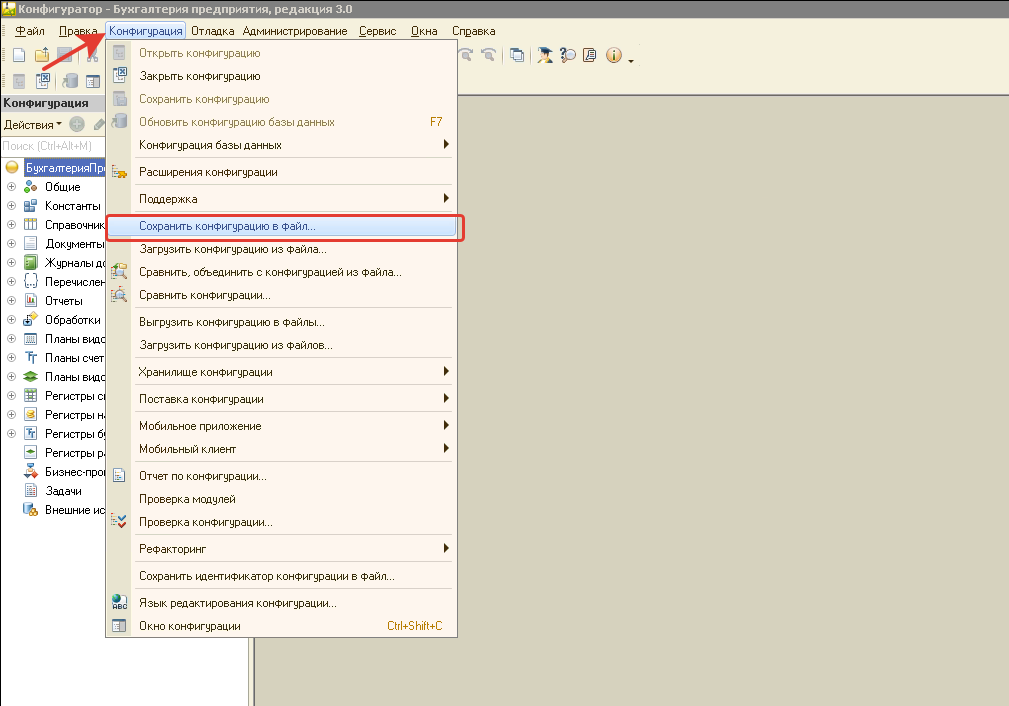Click the orange About info icon
The height and width of the screenshot is (706, 1009).
[614, 55]
